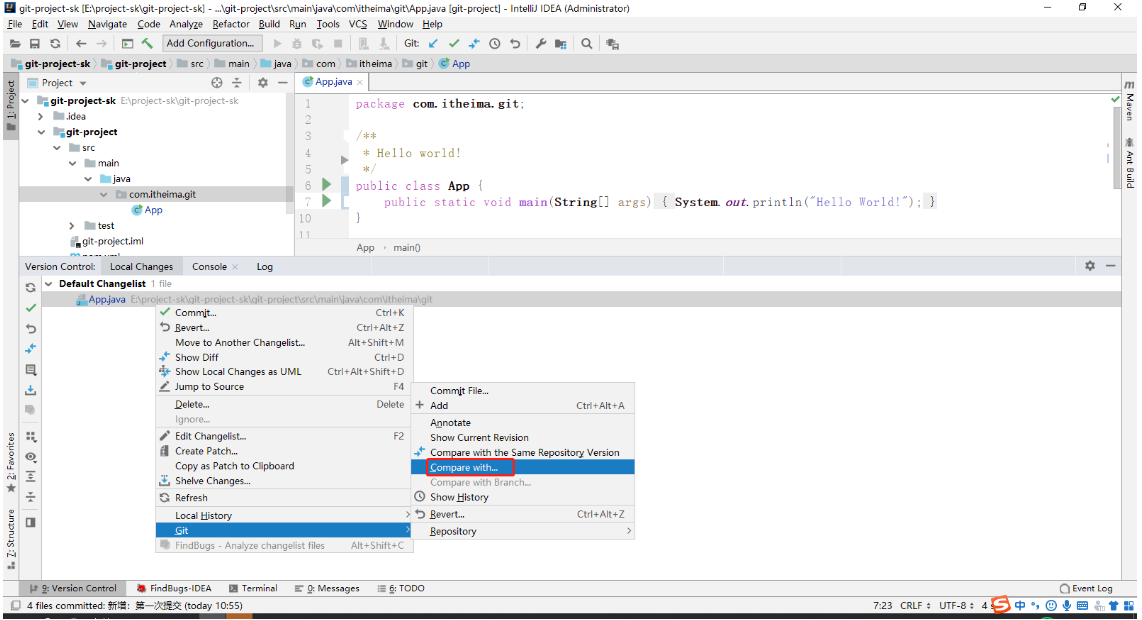
Task: Switch to the Log tab
Action: point(264,267)
